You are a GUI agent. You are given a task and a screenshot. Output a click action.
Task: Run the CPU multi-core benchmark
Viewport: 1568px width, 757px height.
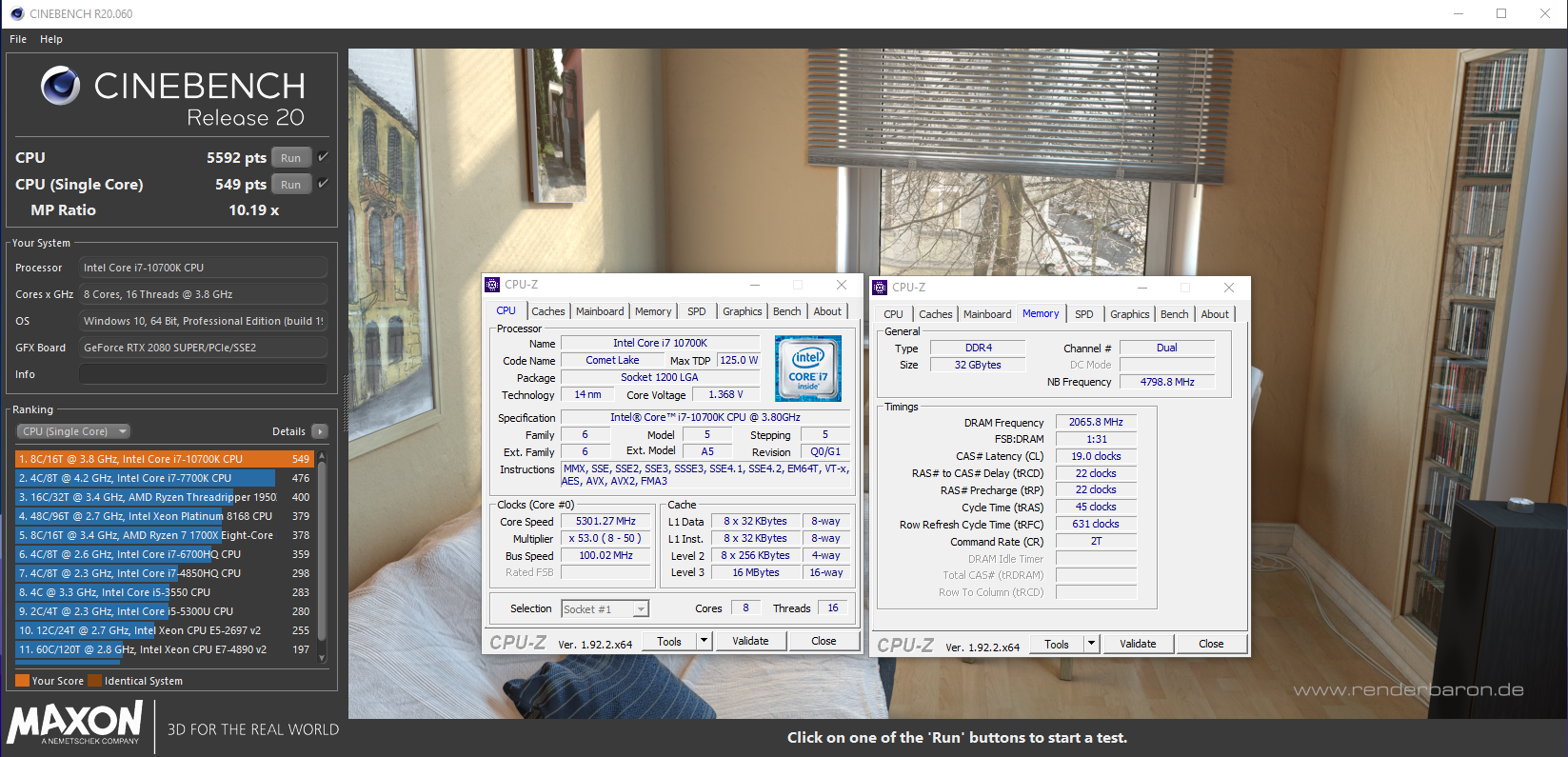tap(291, 158)
